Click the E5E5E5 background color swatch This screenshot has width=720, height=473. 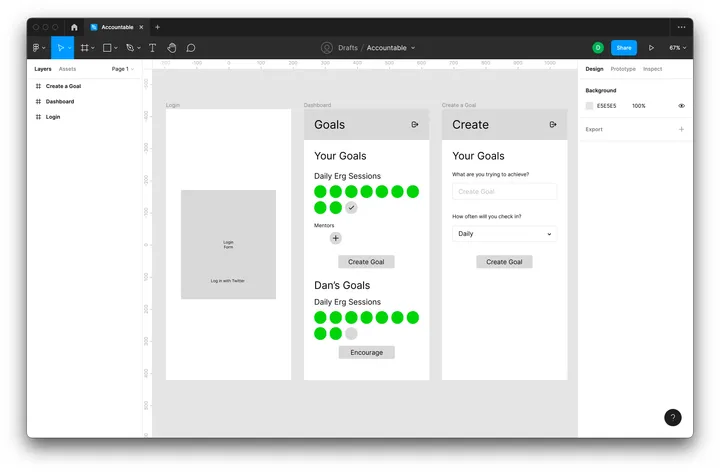click(x=590, y=106)
